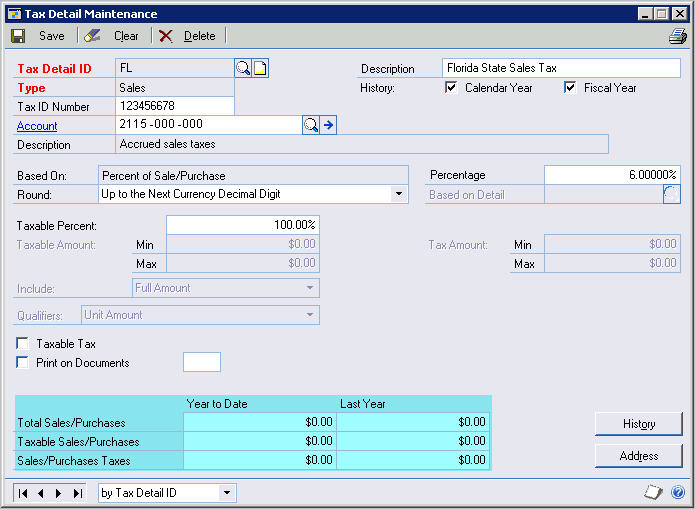Click the note icon beside Tax Detail ID

coord(260,68)
